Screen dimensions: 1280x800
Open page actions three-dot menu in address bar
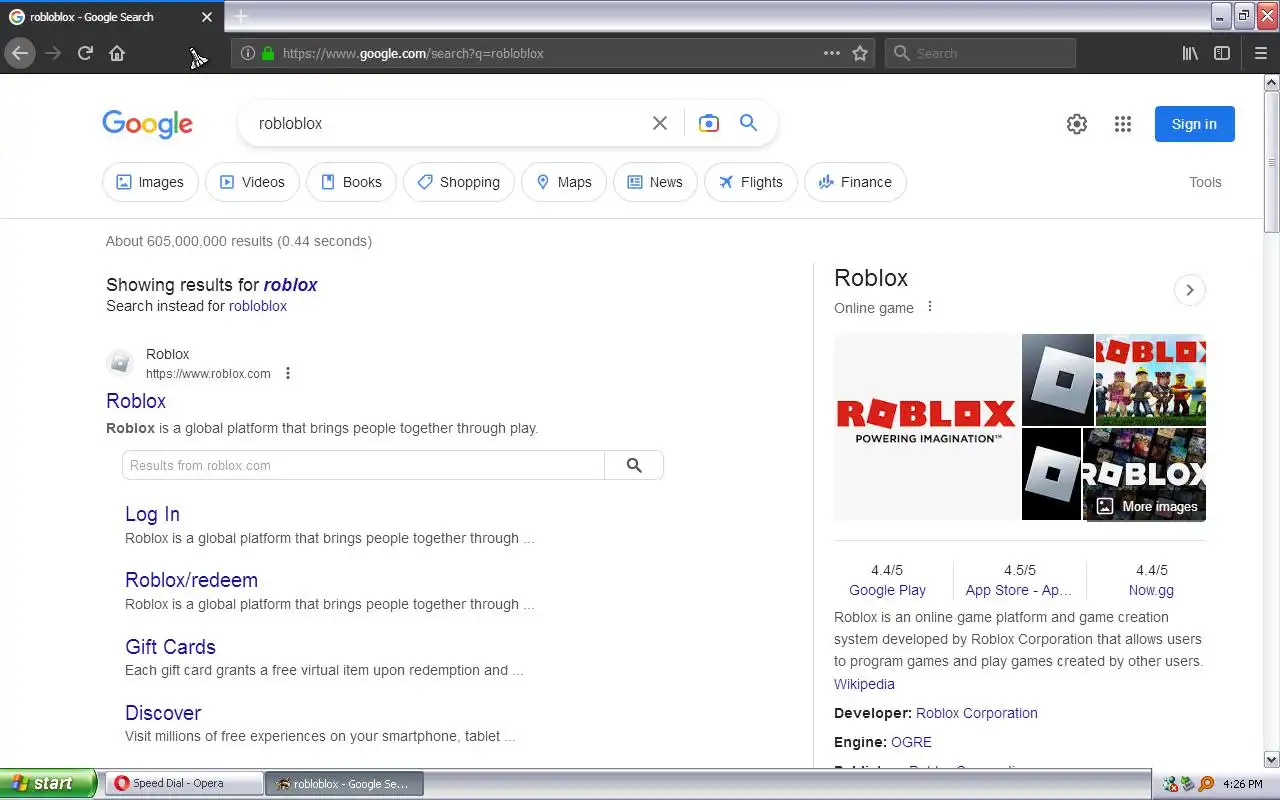(831, 53)
